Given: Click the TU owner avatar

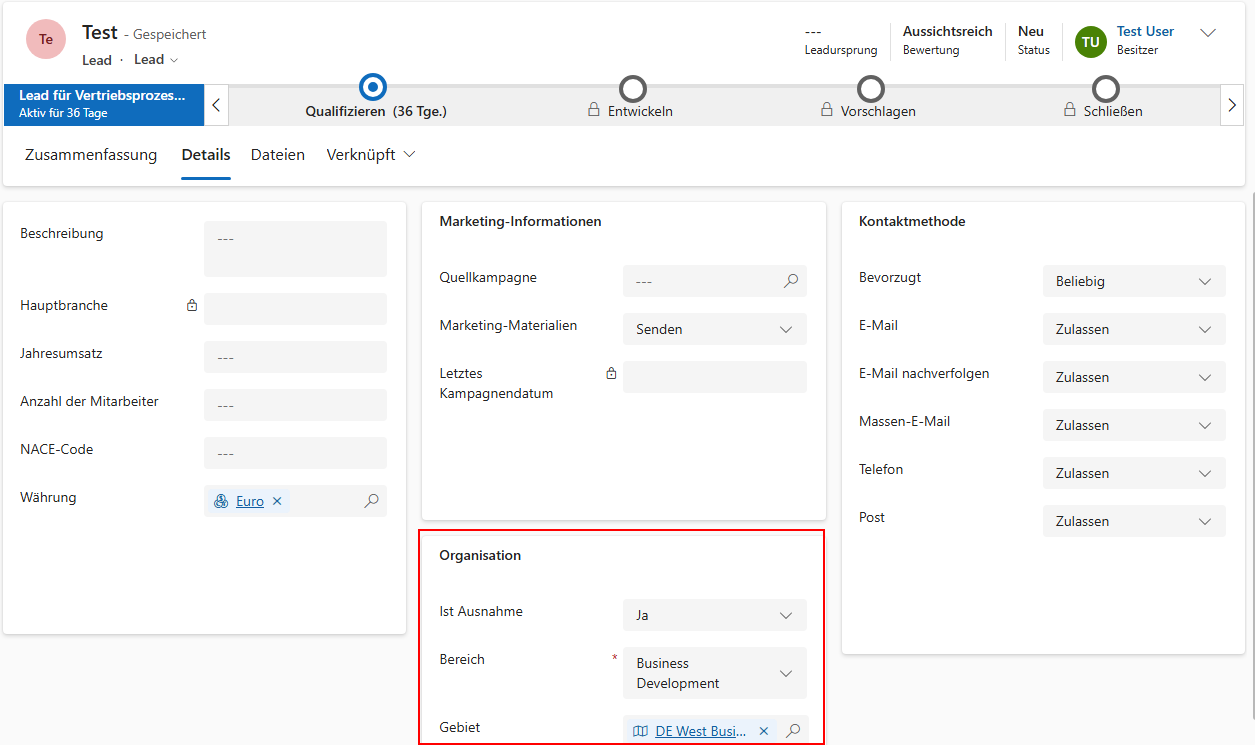Looking at the screenshot, I should 1091,41.
